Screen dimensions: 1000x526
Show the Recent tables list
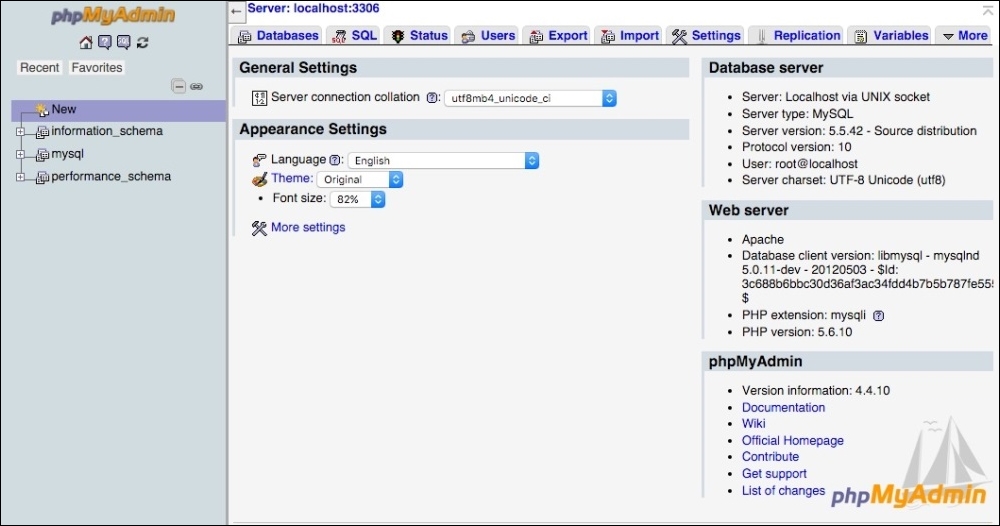pyautogui.click(x=40, y=68)
